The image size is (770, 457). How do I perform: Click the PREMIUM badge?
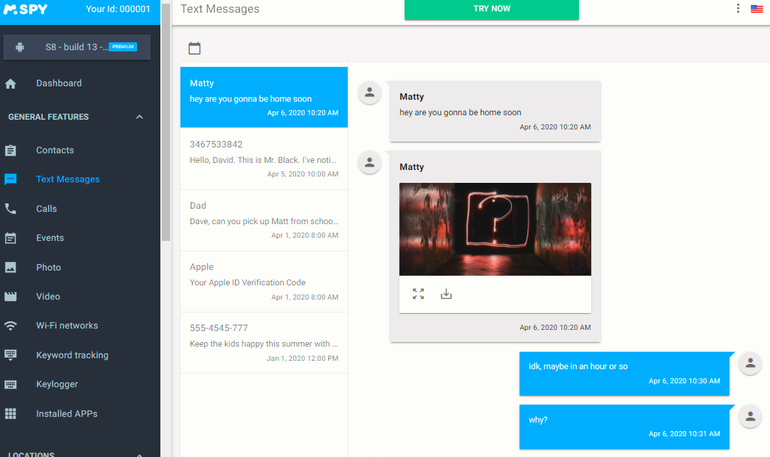click(x=123, y=47)
